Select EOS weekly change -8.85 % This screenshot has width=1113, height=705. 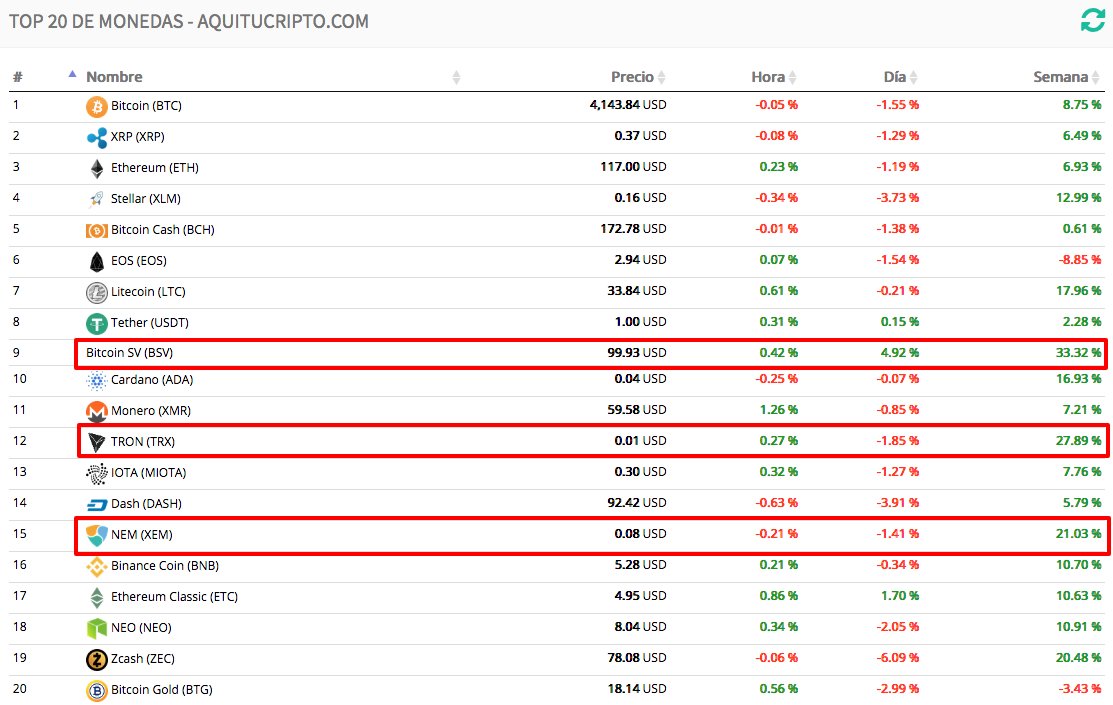pyautogui.click(x=1080, y=260)
